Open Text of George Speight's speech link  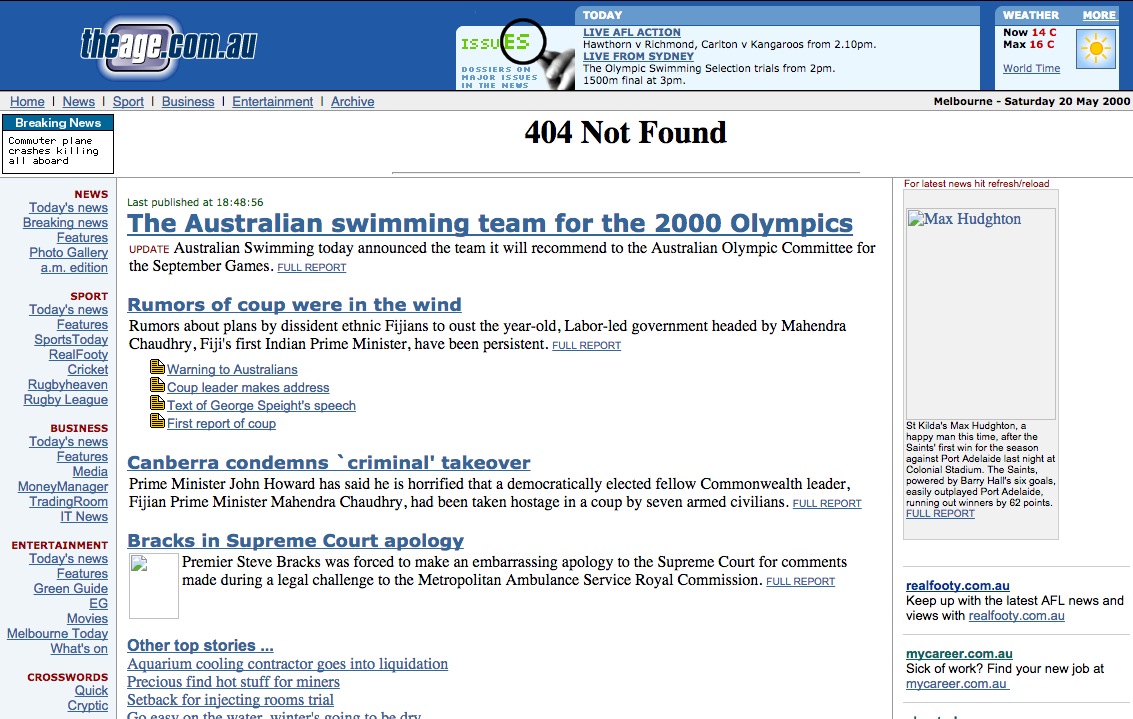point(261,405)
